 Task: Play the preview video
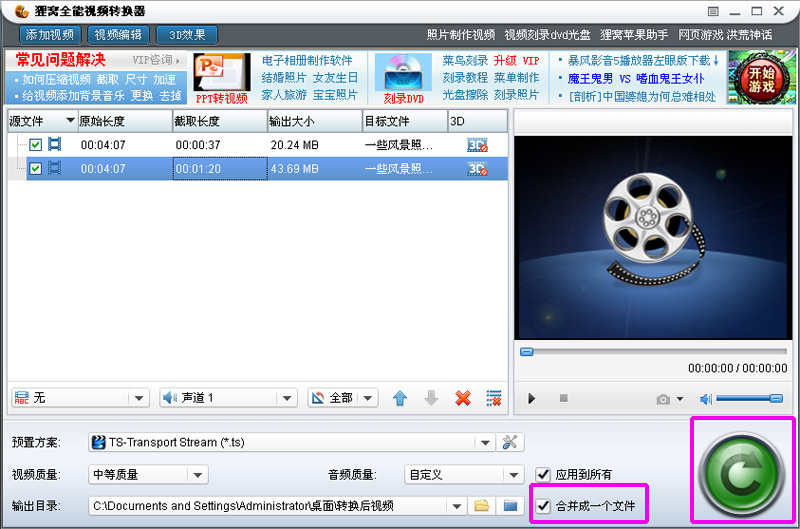(x=532, y=398)
